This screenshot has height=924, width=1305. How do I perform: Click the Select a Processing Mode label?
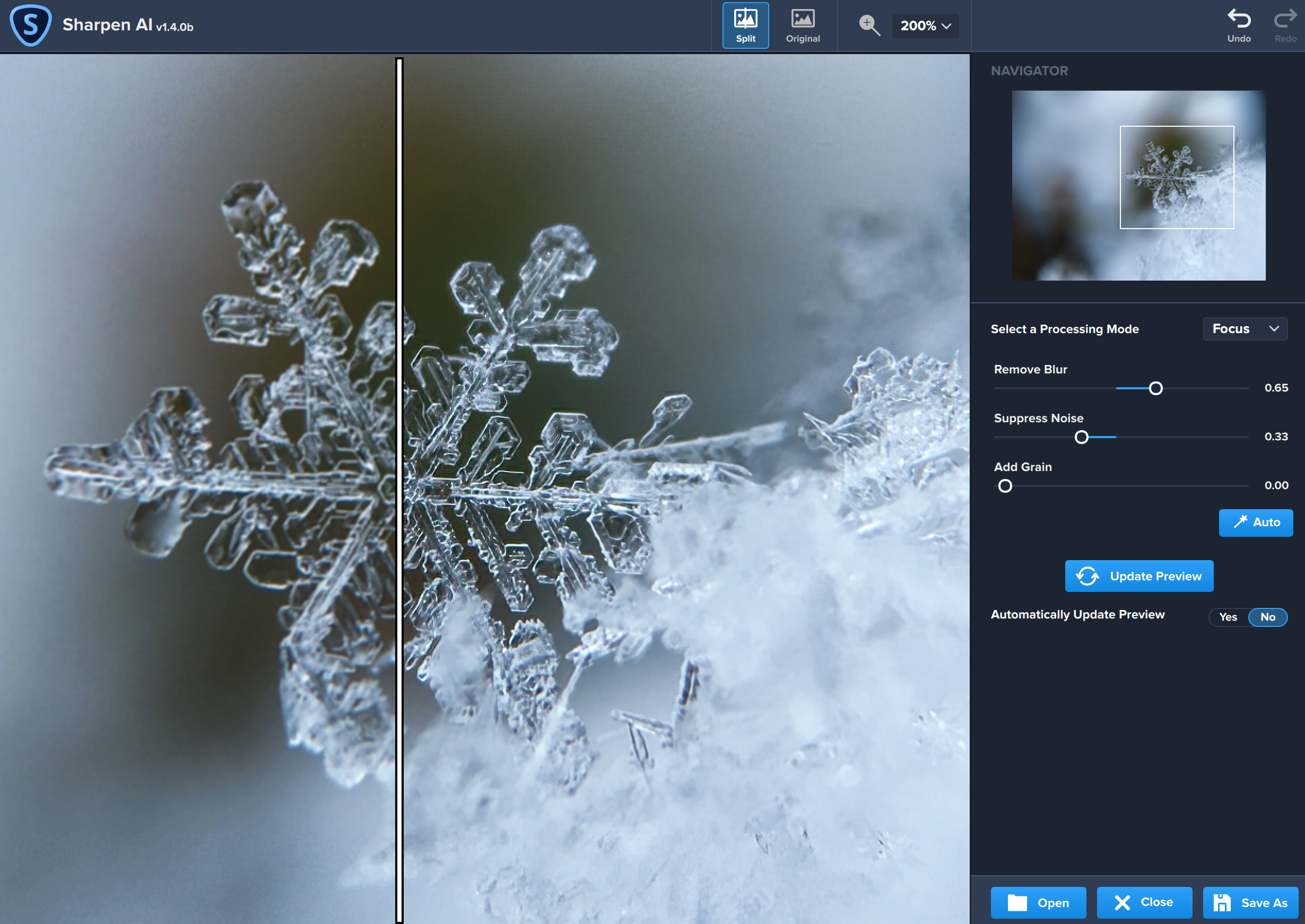1064,329
